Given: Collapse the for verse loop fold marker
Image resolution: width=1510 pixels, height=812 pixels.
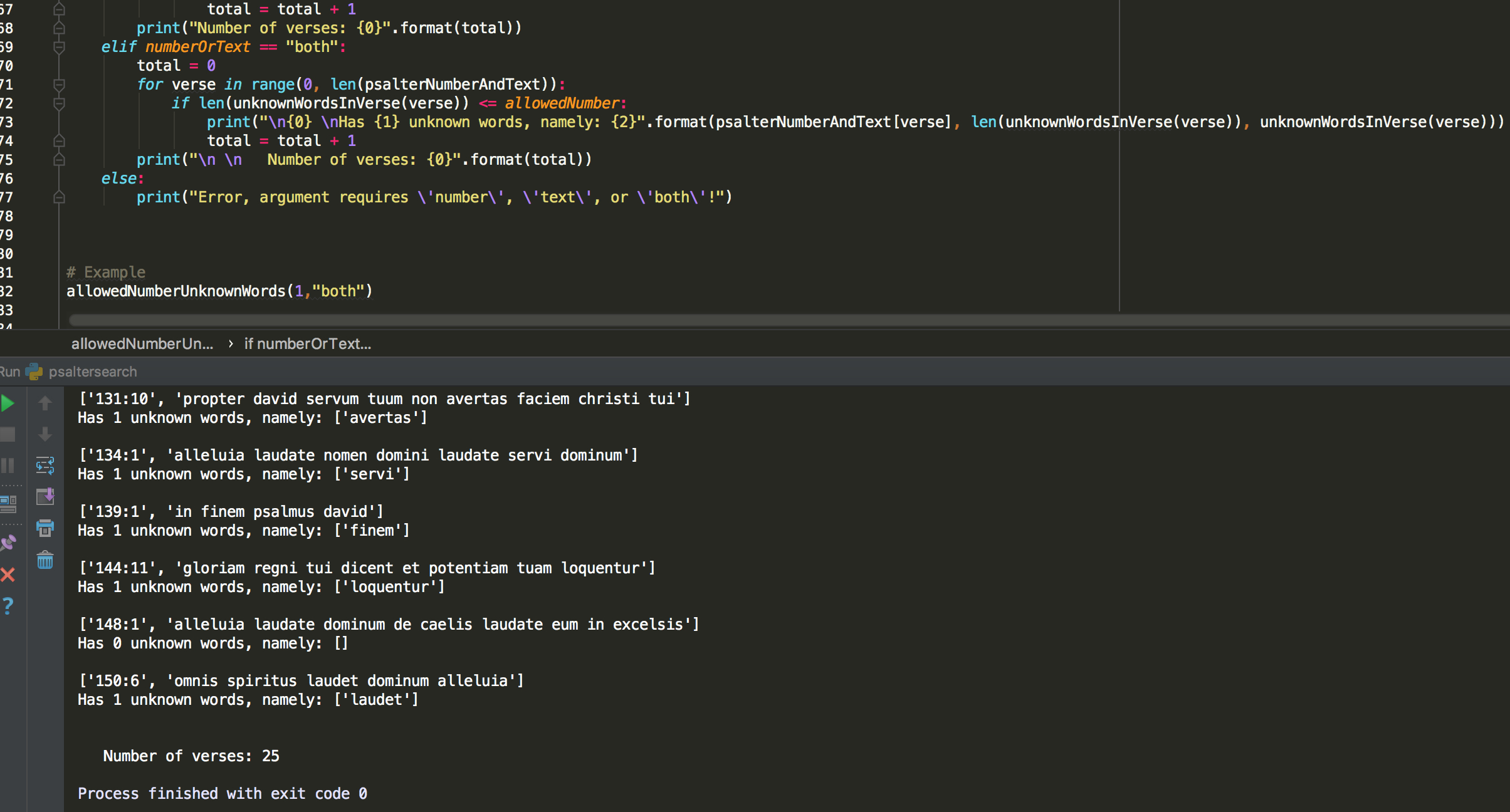Looking at the screenshot, I should pos(59,85).
